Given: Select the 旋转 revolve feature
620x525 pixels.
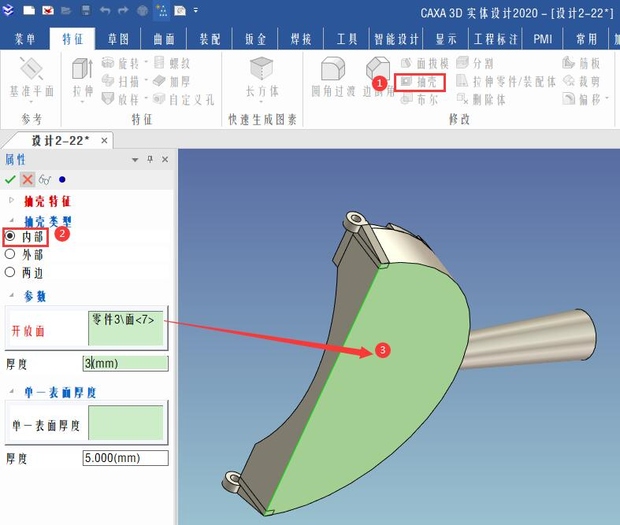Looking at the screenshot, I should coord(120,63).
